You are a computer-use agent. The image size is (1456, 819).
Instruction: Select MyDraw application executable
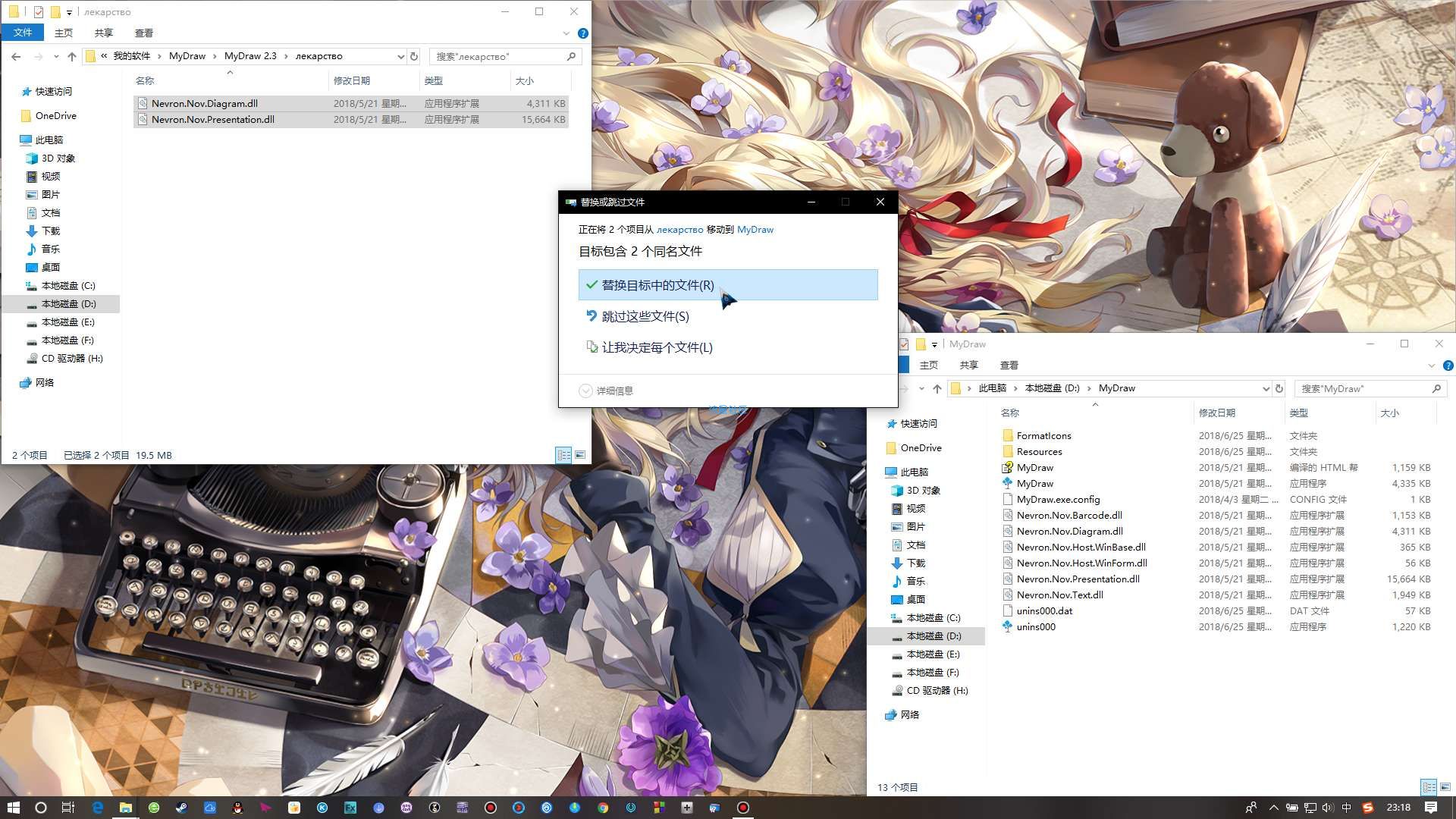click(x=1218, y=483)
